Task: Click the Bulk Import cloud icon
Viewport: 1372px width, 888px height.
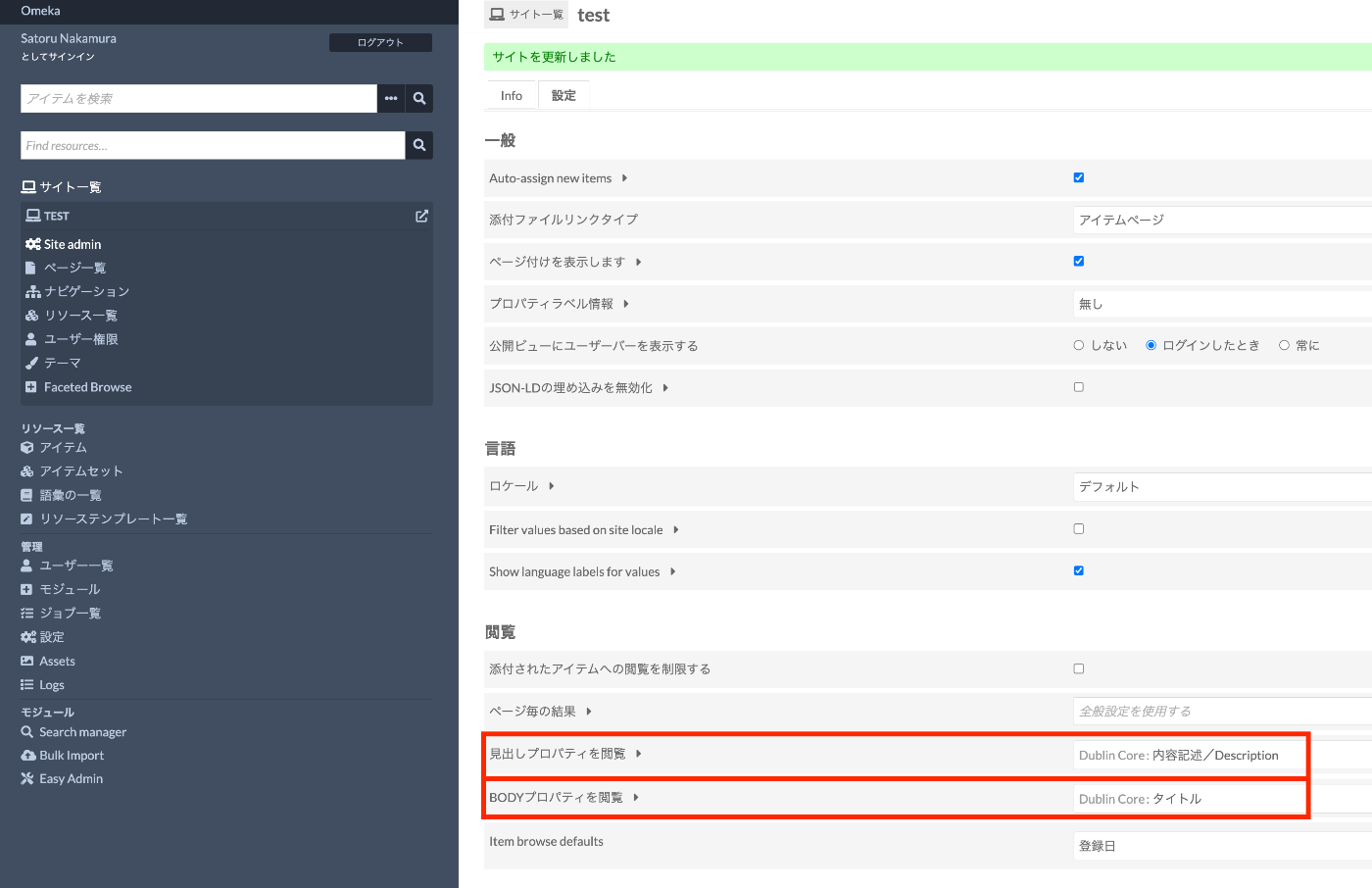Action: 28,756
